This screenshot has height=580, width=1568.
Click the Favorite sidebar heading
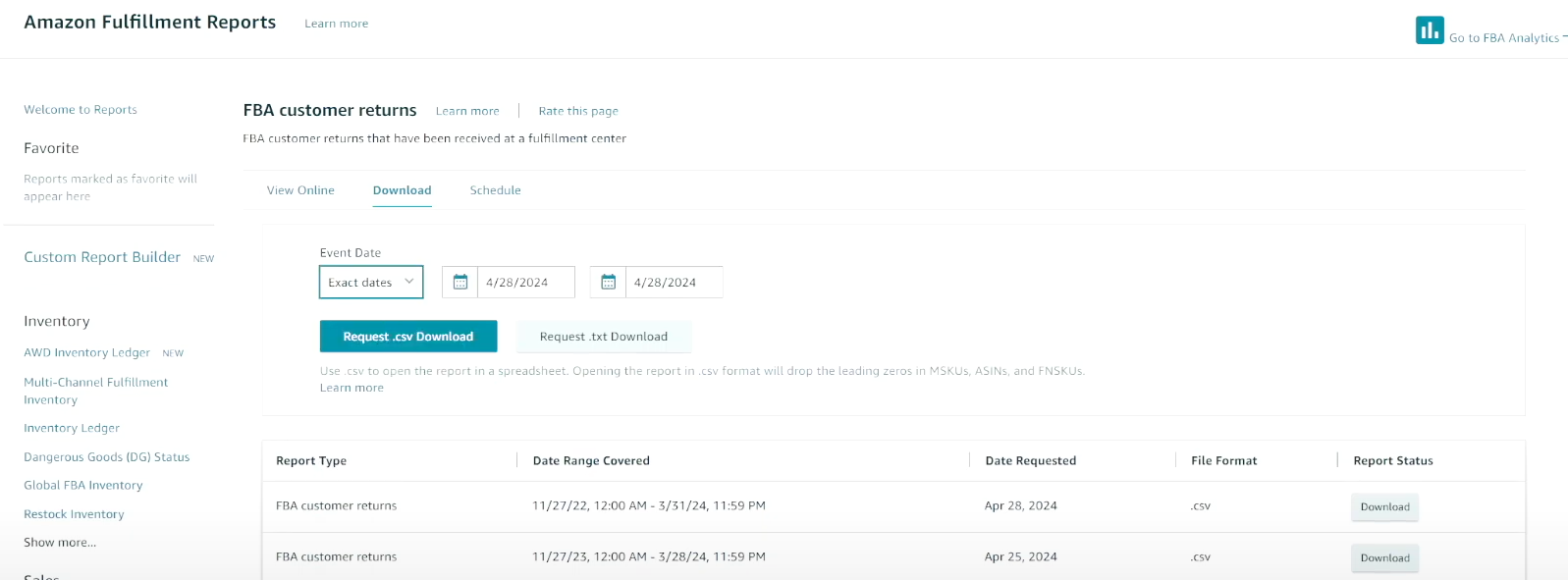point(51,148)
